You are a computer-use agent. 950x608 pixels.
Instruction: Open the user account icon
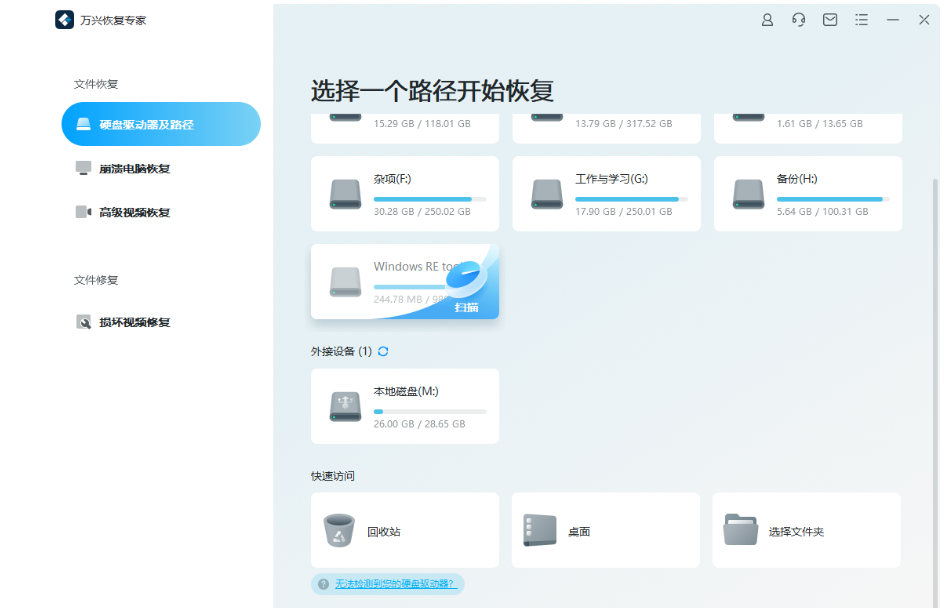coord(767,19)
